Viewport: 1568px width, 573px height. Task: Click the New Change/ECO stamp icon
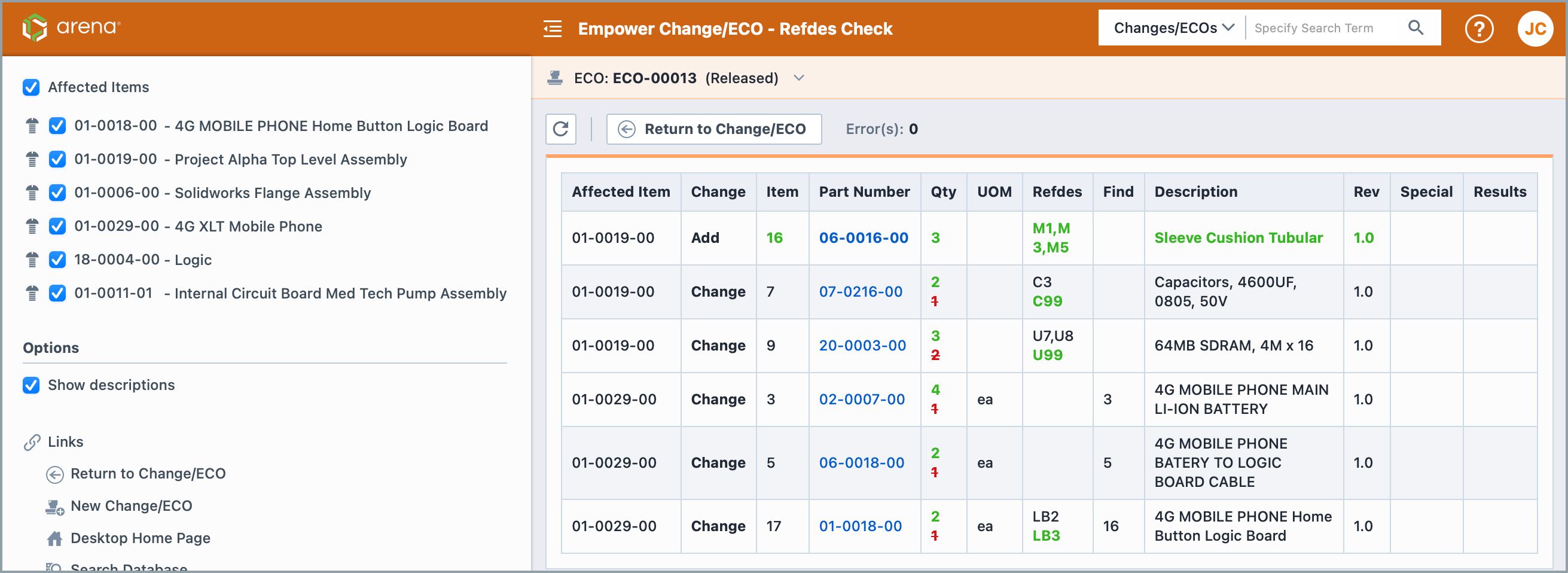[x=55, y=507]
